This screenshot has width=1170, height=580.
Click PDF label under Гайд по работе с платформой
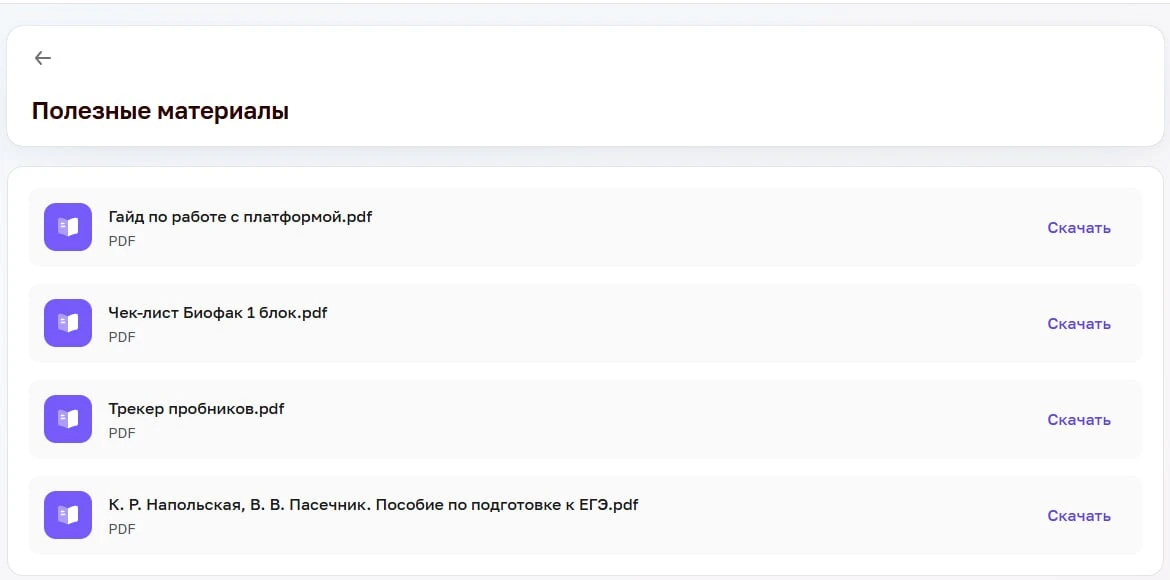click(x=122, y=241)
